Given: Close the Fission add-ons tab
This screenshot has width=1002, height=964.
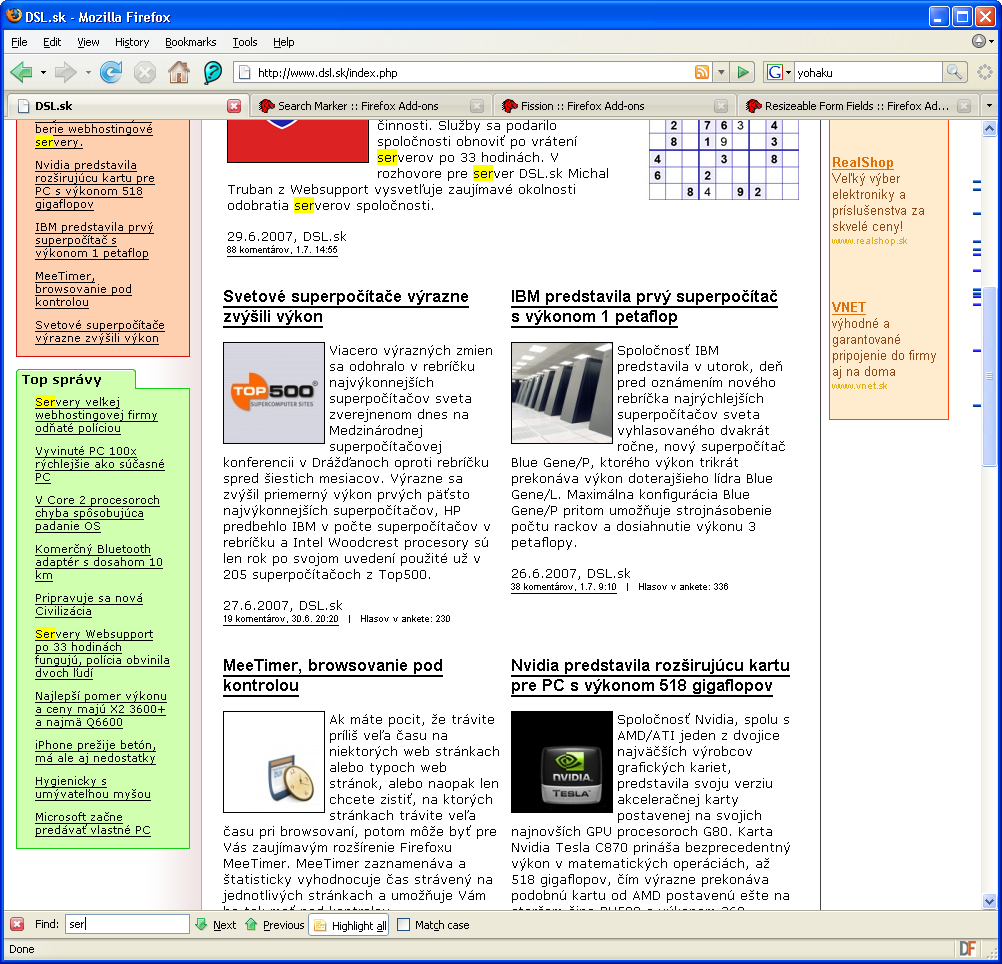Looking at the screenshot, I should pos(721,106).
